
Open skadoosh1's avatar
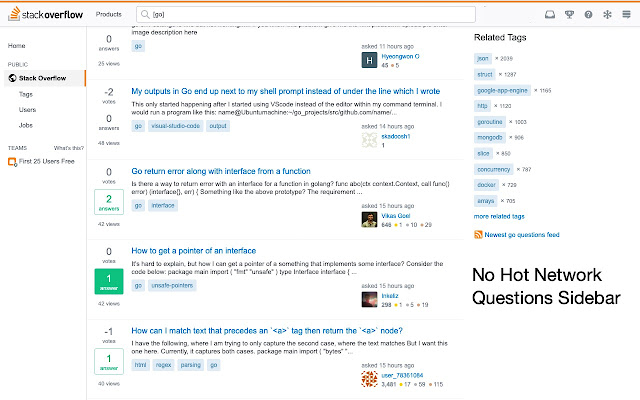tap(369, 140)
